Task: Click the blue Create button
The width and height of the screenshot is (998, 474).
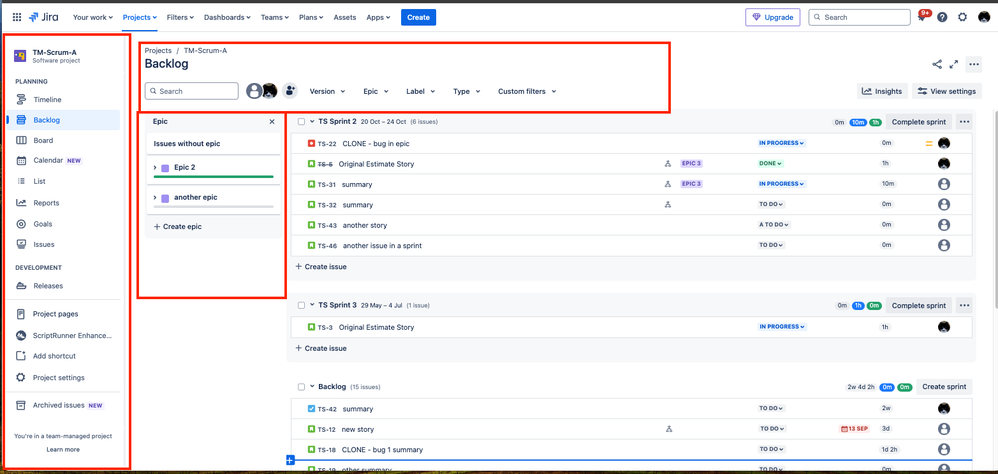Action: point(418,17)
